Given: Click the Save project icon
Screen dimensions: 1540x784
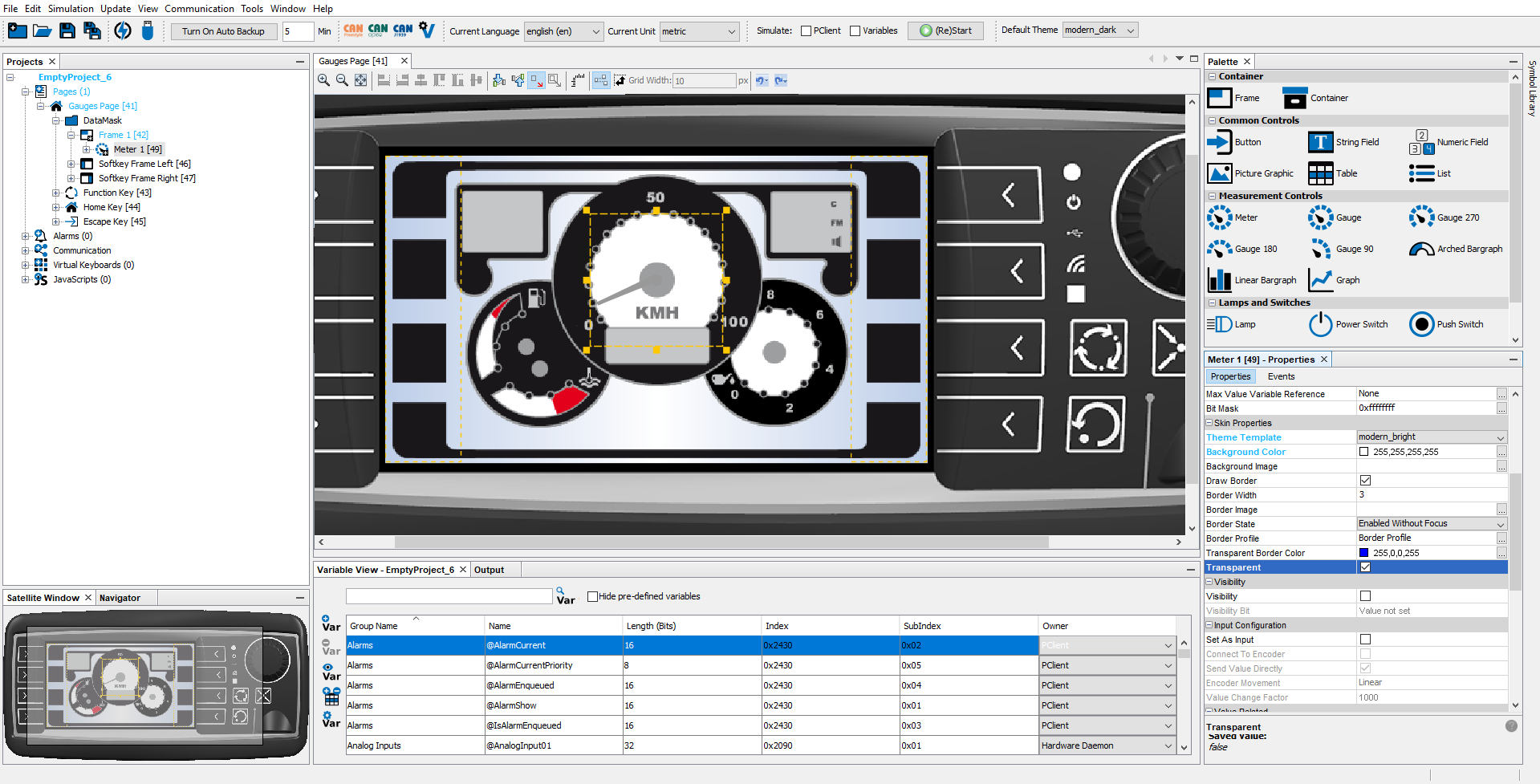Looking at the screenshot, I should (67, 31).
